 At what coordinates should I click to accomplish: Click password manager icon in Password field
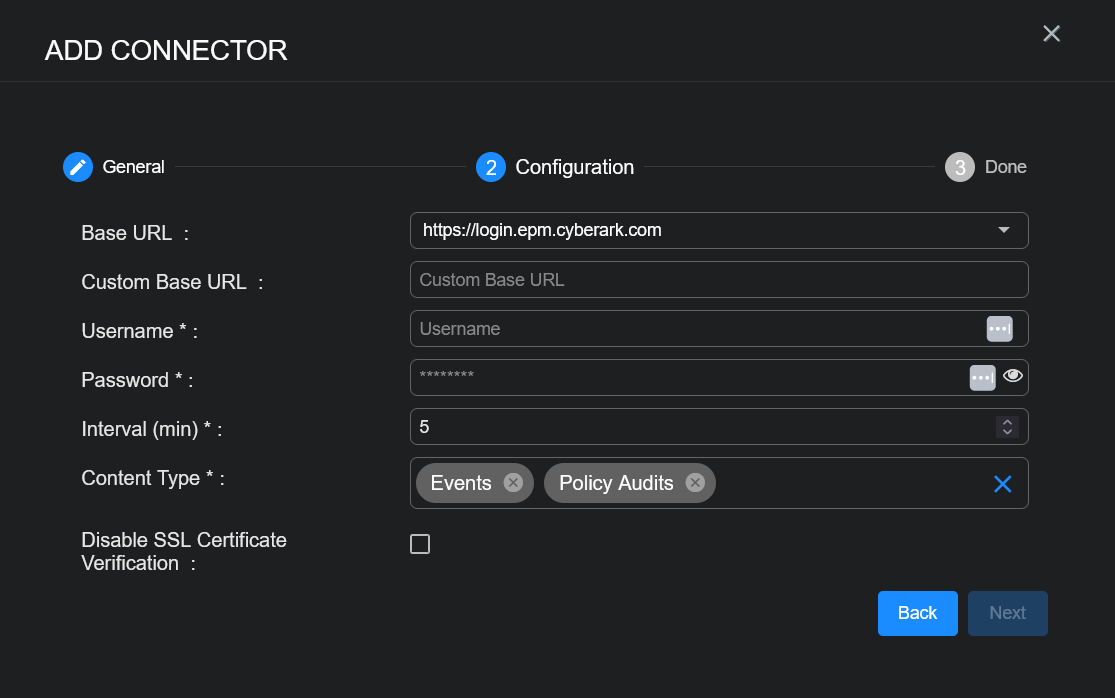coord(982,377)
